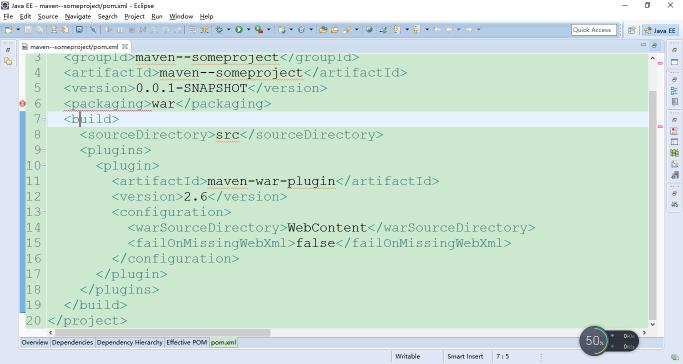
Task: Open dropdown arrow next to Run icon
Action: [248, 30]
